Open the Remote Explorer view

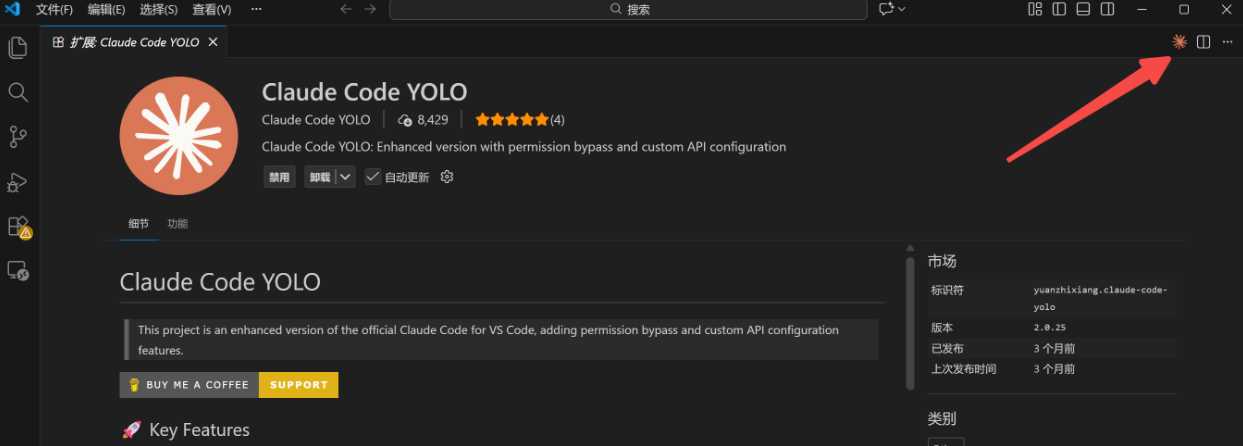[x=17, y=270]
